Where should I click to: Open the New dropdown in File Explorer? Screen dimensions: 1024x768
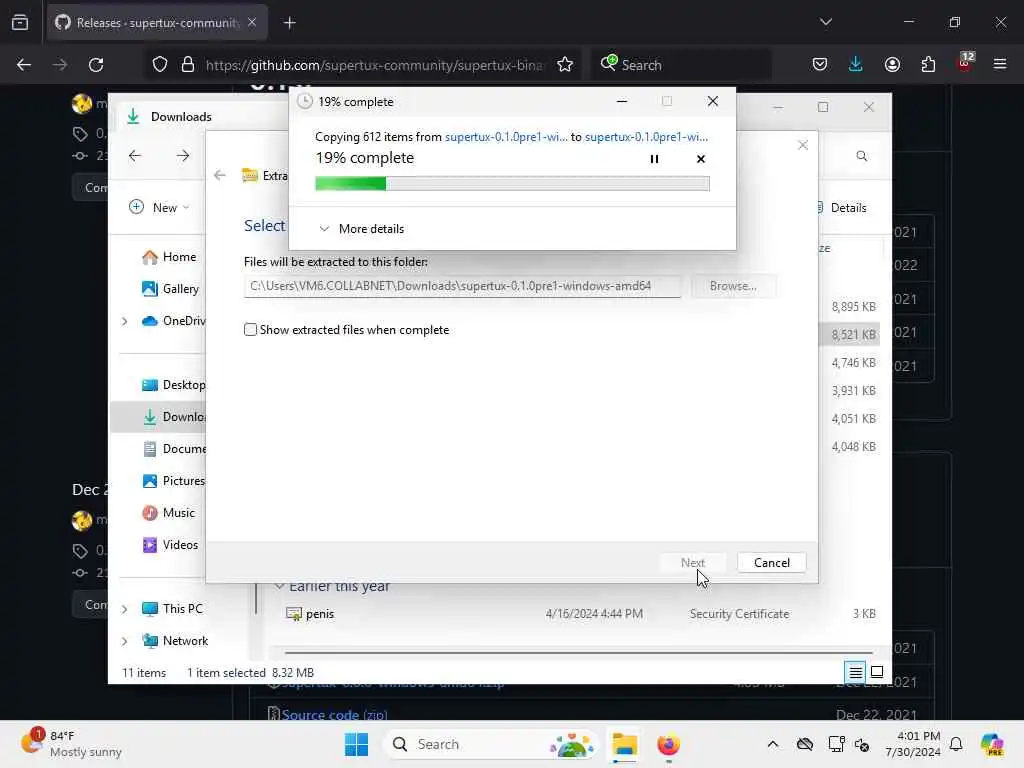coord(159,207)
